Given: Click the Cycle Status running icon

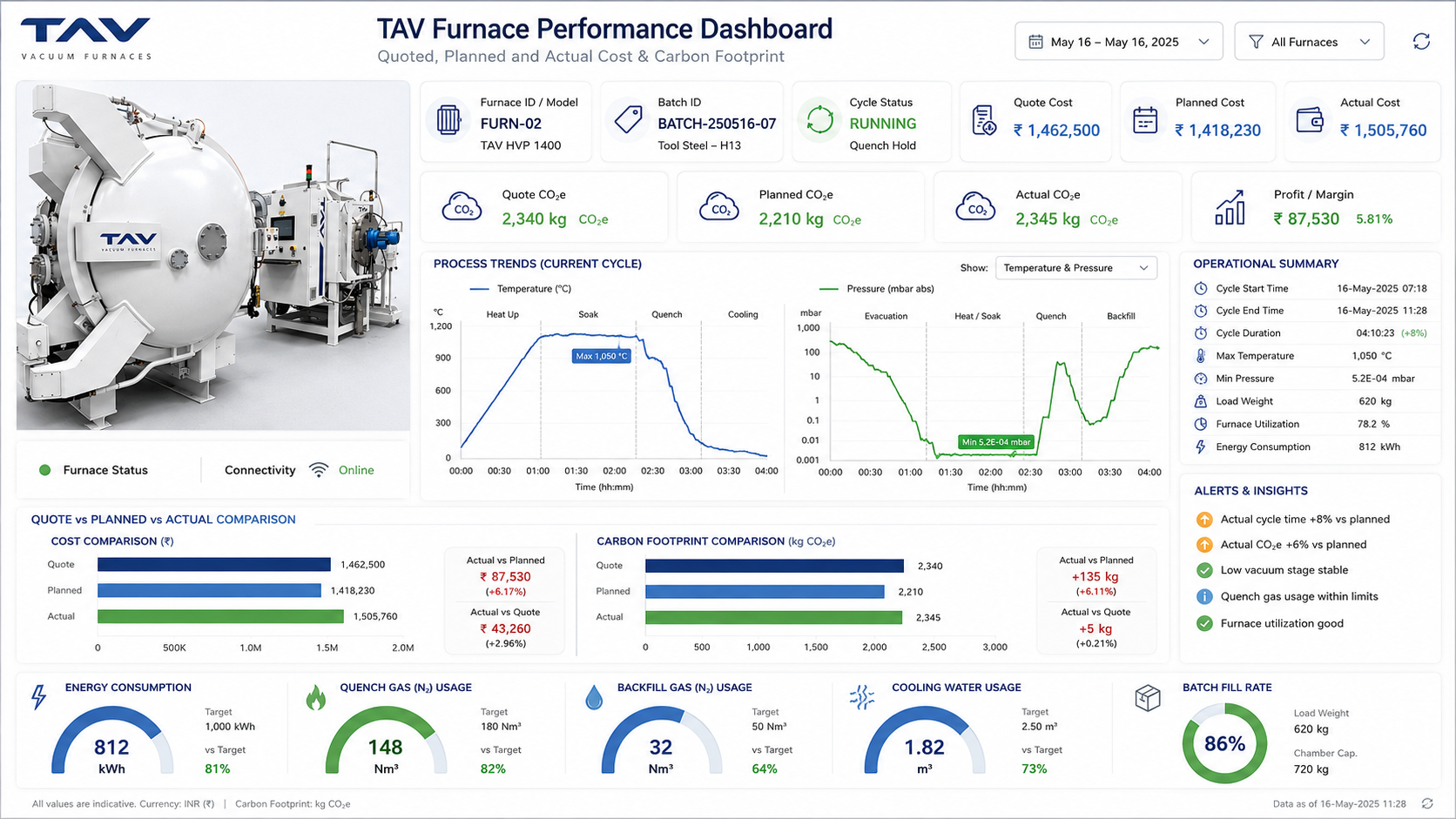Looking at the screenshot, I should [819, 120].
